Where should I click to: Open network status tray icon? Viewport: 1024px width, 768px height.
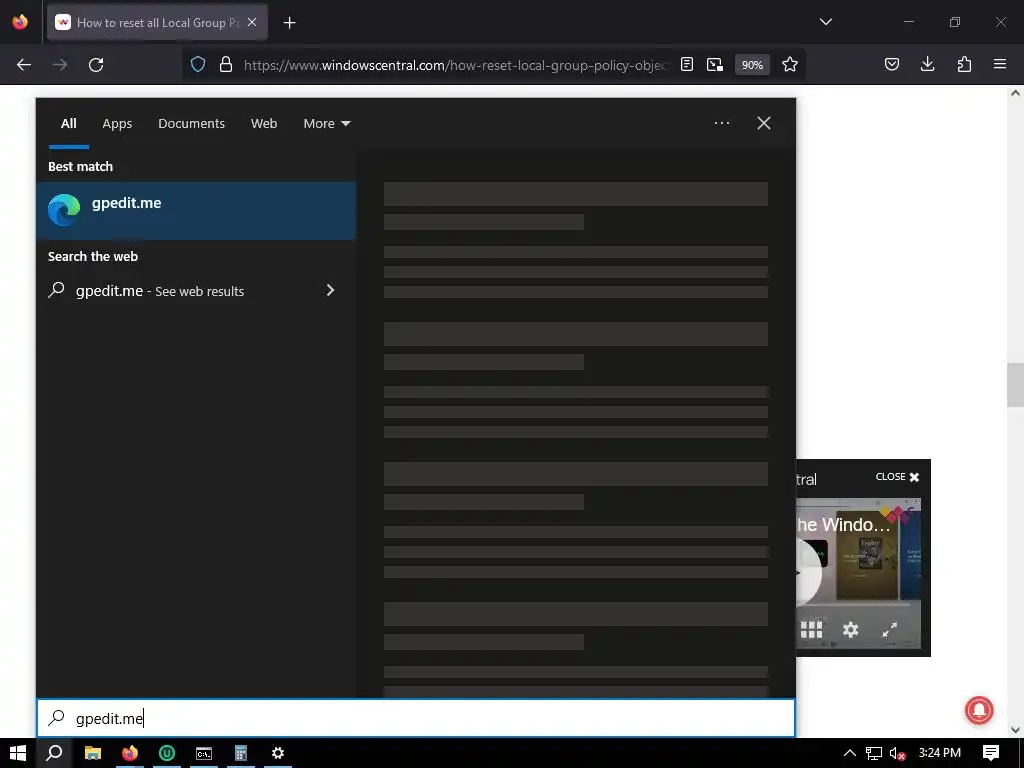coord(874,753)
